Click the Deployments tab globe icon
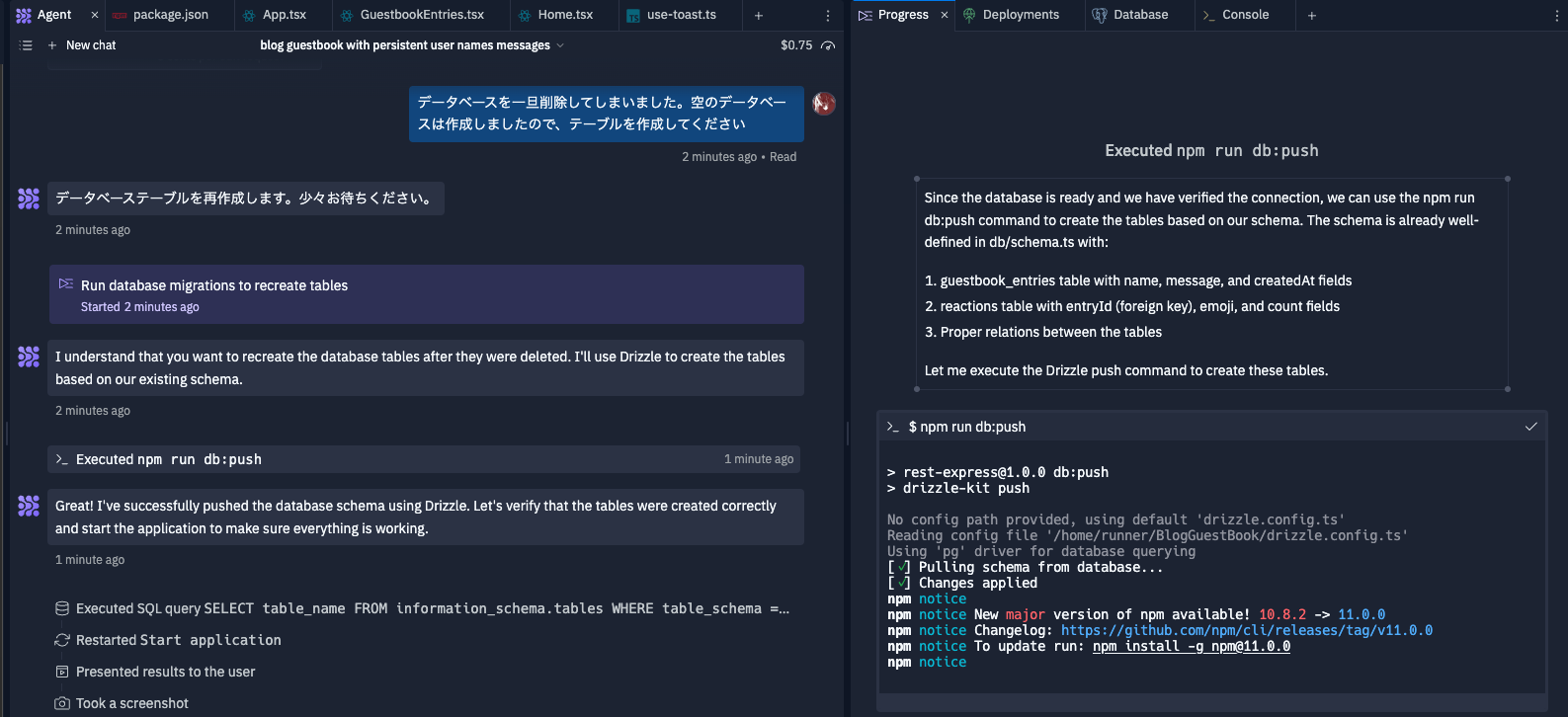The width and height of the screenshot is (1568, 717). tap(969, 15)
